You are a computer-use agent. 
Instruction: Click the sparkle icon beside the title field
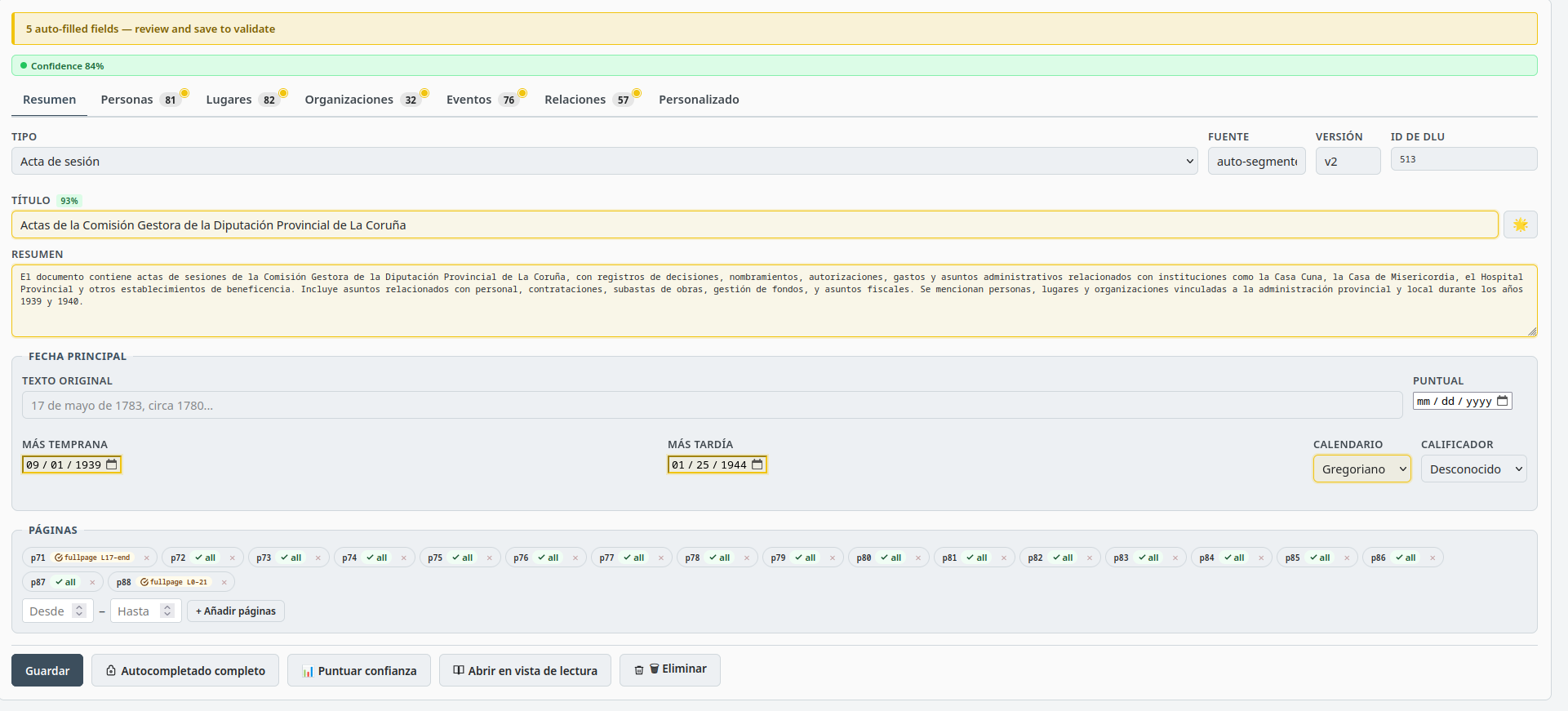(x=1520, y=224)
